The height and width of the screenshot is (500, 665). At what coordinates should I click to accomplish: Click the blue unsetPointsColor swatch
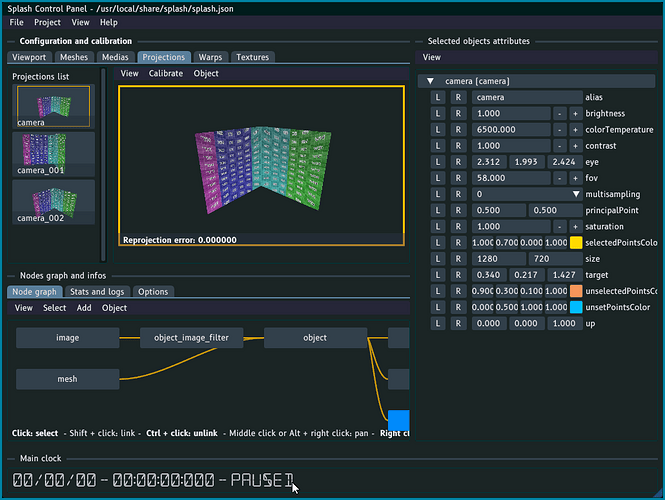click(x=575, y=307)
